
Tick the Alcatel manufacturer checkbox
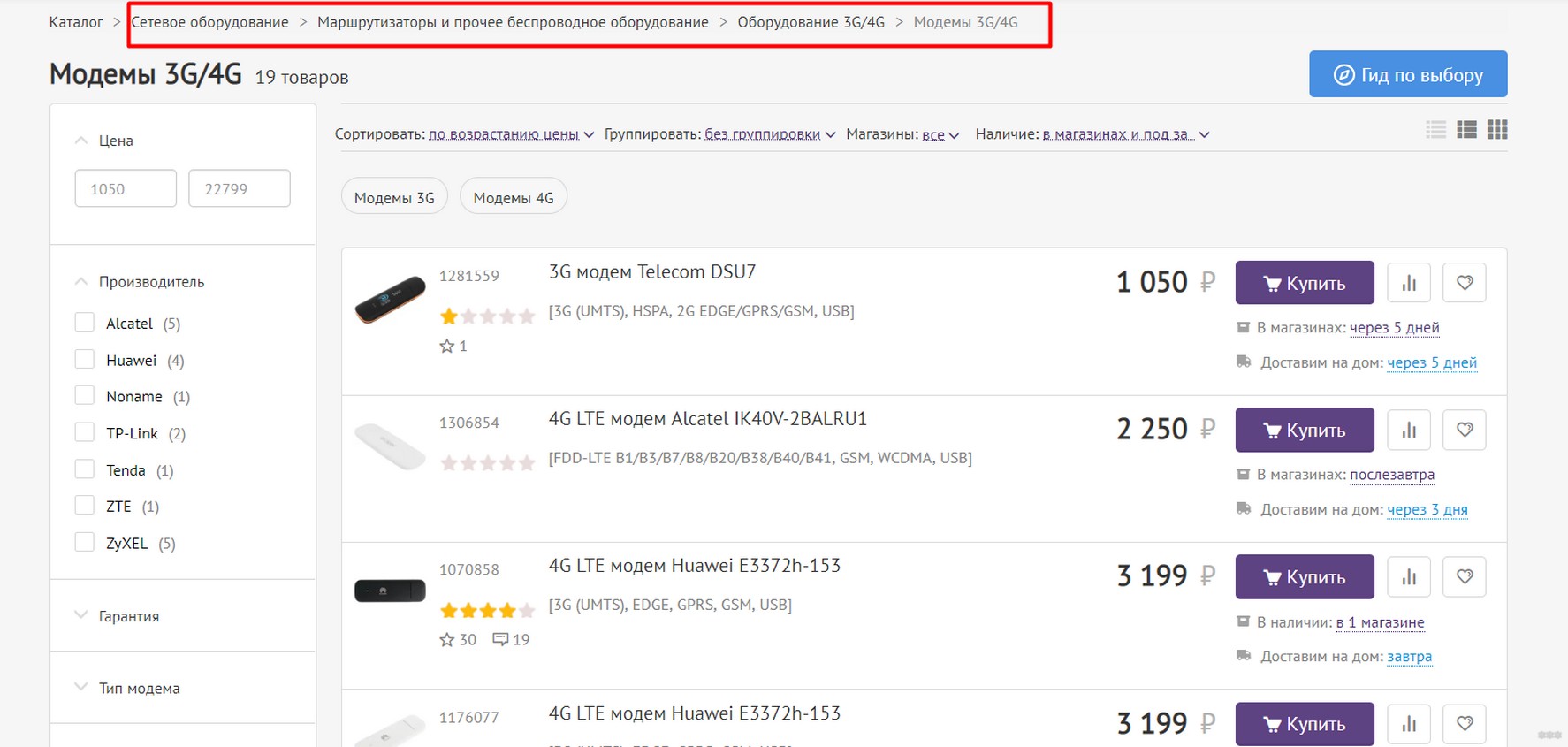pyautogui.click(x=85, y=323)
